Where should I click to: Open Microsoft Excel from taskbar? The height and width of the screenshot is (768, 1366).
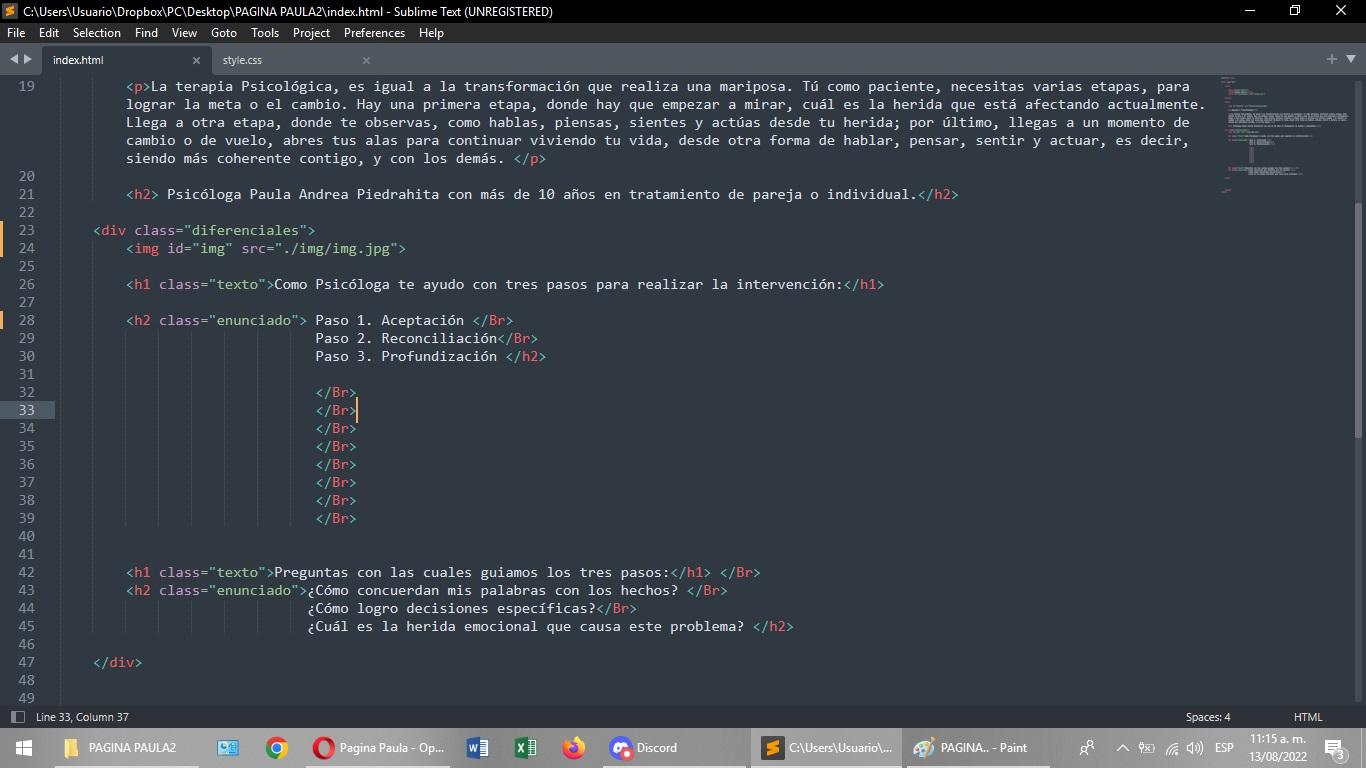(x=525, y=747)
